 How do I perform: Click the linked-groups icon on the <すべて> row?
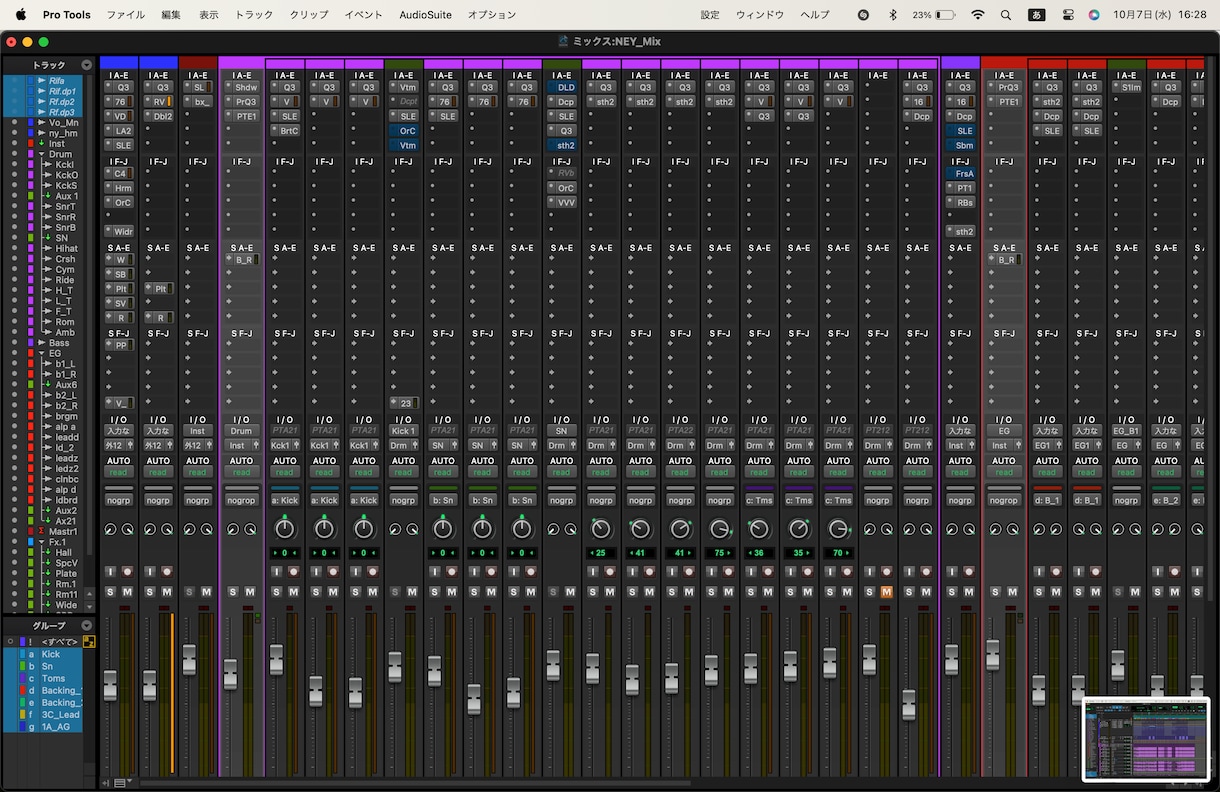pos(88,641)
